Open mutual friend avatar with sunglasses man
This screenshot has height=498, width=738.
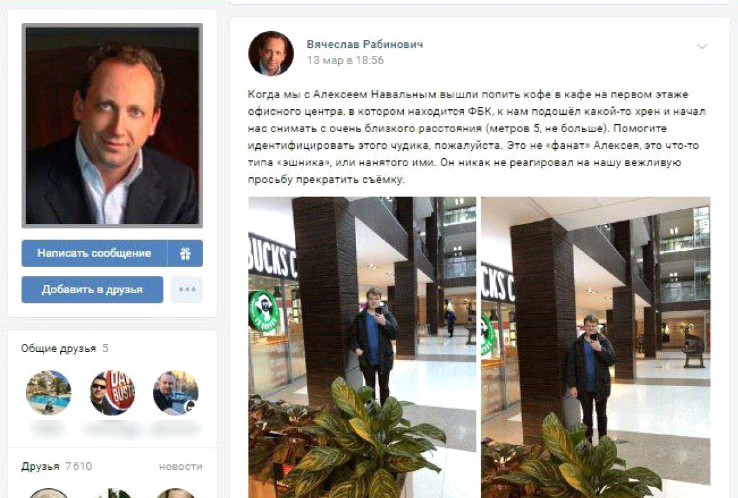(112, 392)
